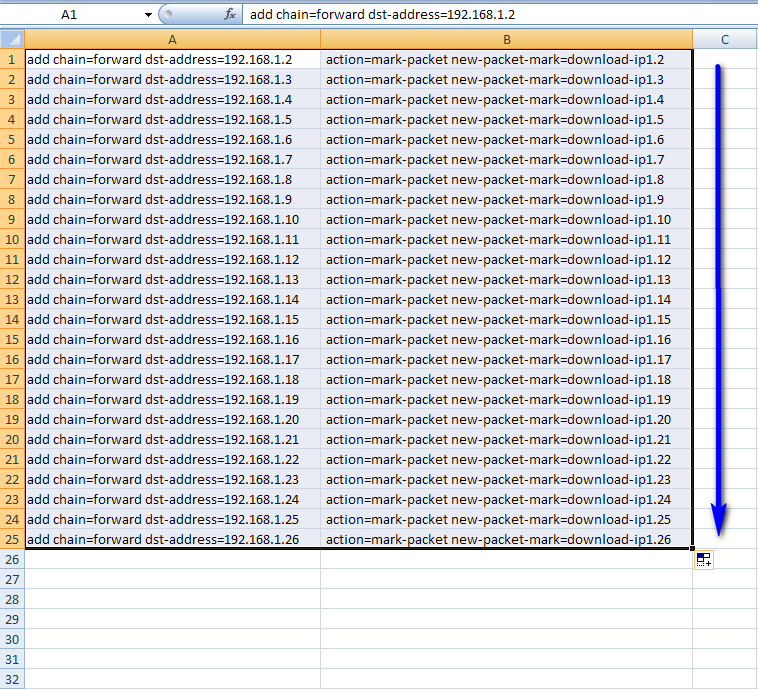758x689 pixels.
Task: Select cell ending download-ip1.14
Action: pyautogui.click(x=507, y=299)
